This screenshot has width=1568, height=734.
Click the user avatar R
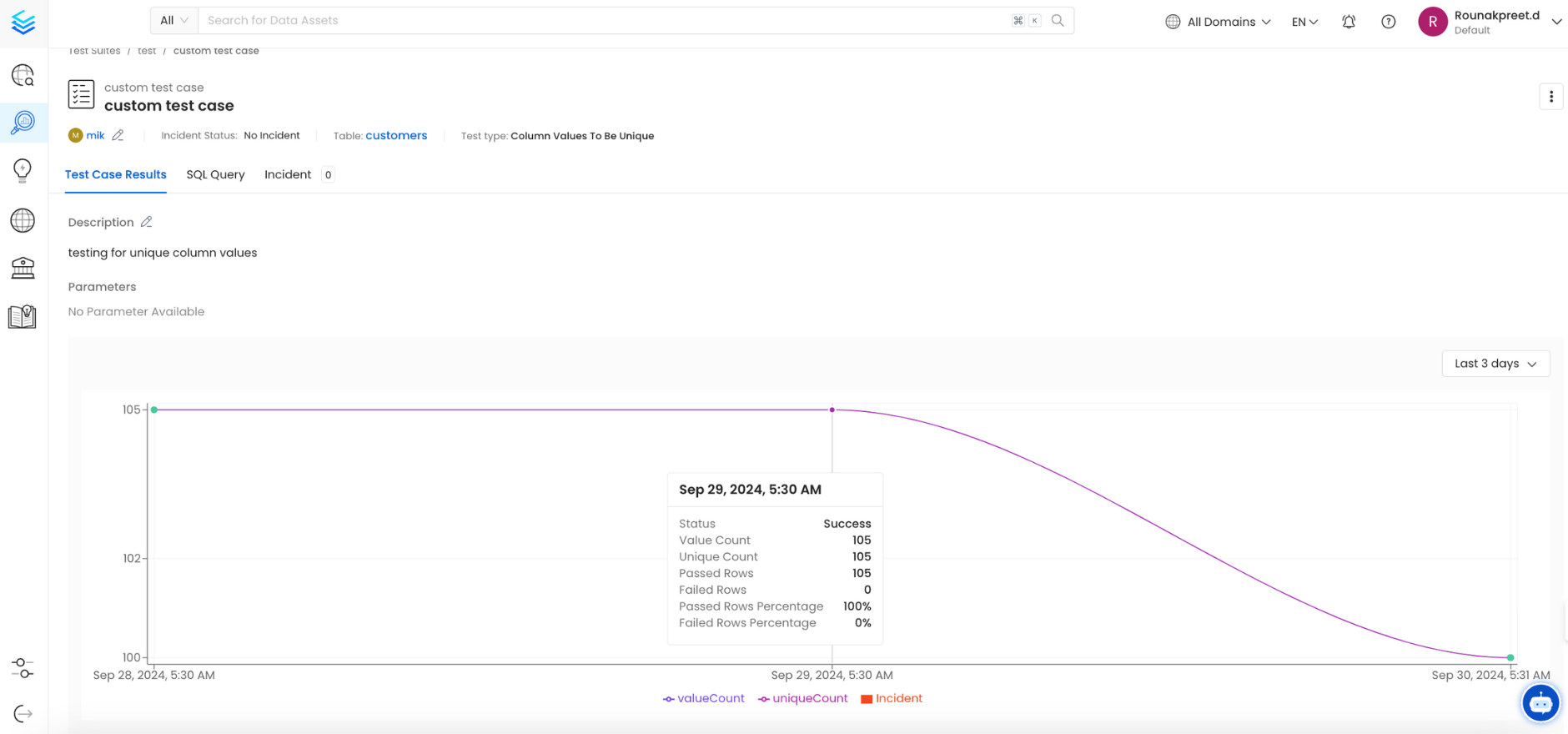[1433, 22]
